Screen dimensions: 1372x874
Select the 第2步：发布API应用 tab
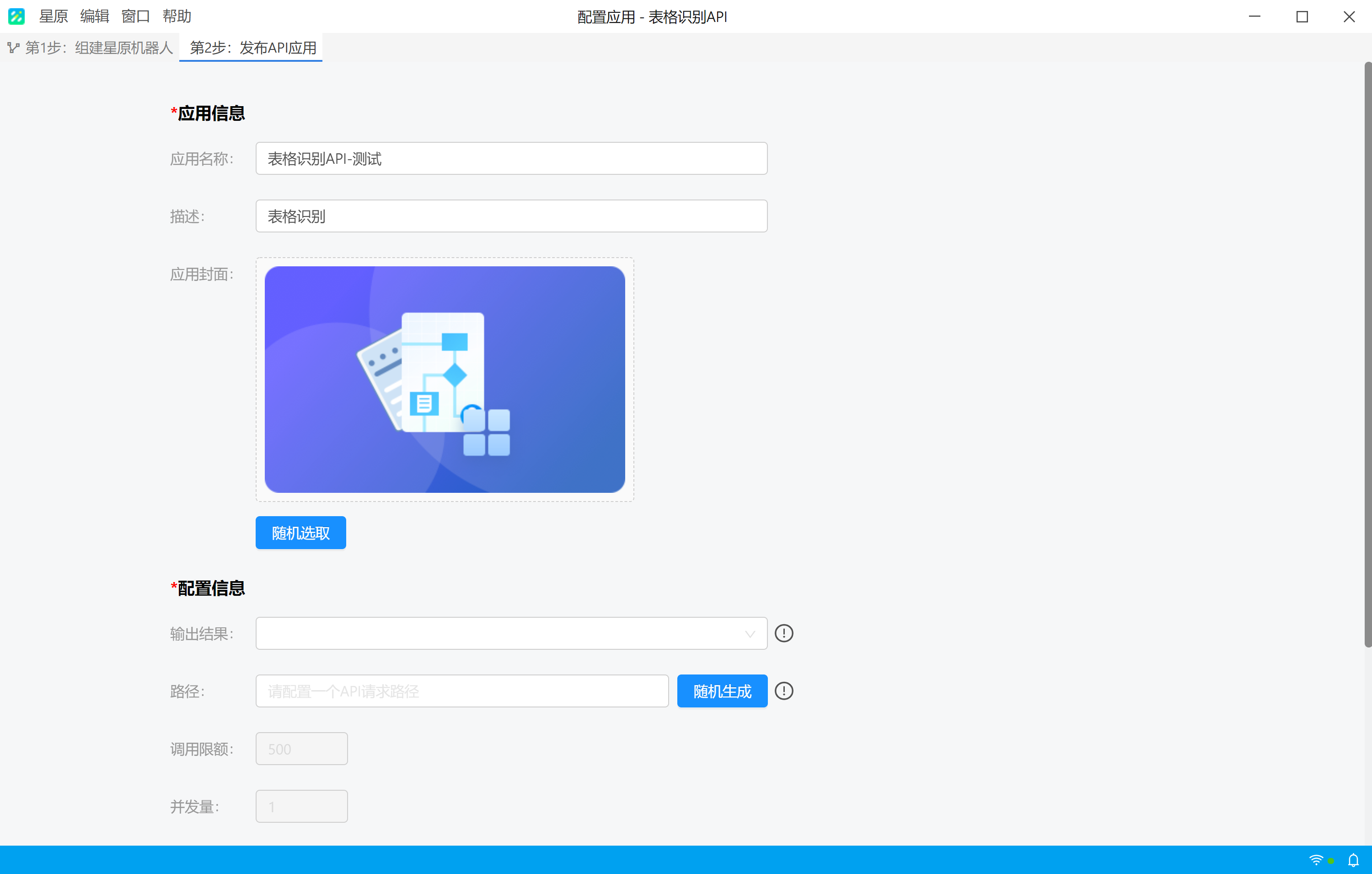(x=252, y=48)
